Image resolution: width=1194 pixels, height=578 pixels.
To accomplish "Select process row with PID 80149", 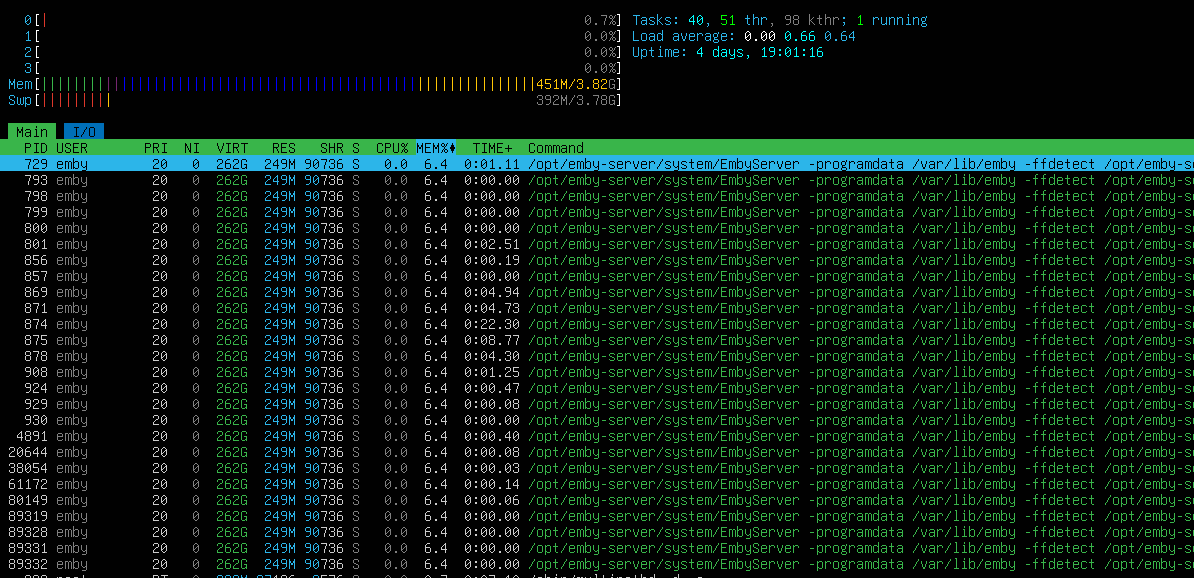I will click(x=597, y=500).
